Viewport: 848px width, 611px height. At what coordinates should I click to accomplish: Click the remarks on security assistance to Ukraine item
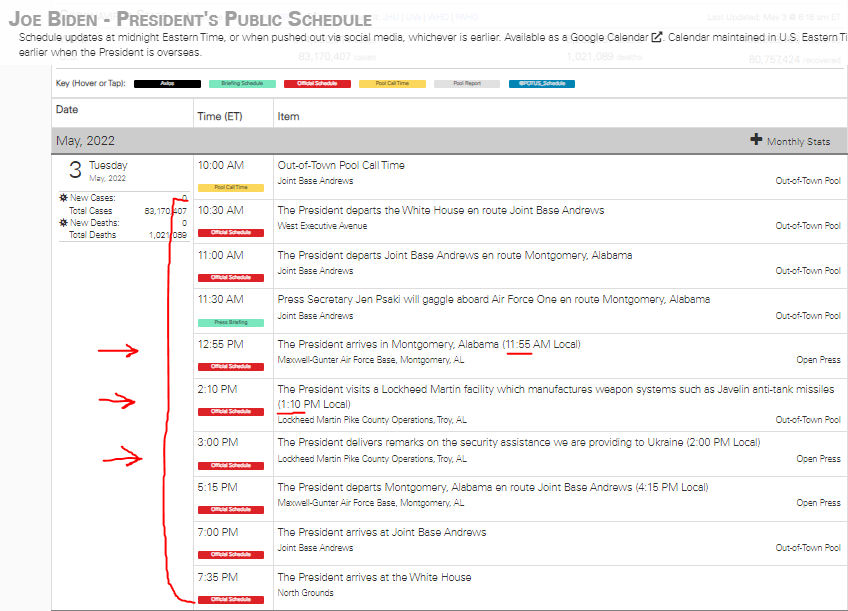519,442
